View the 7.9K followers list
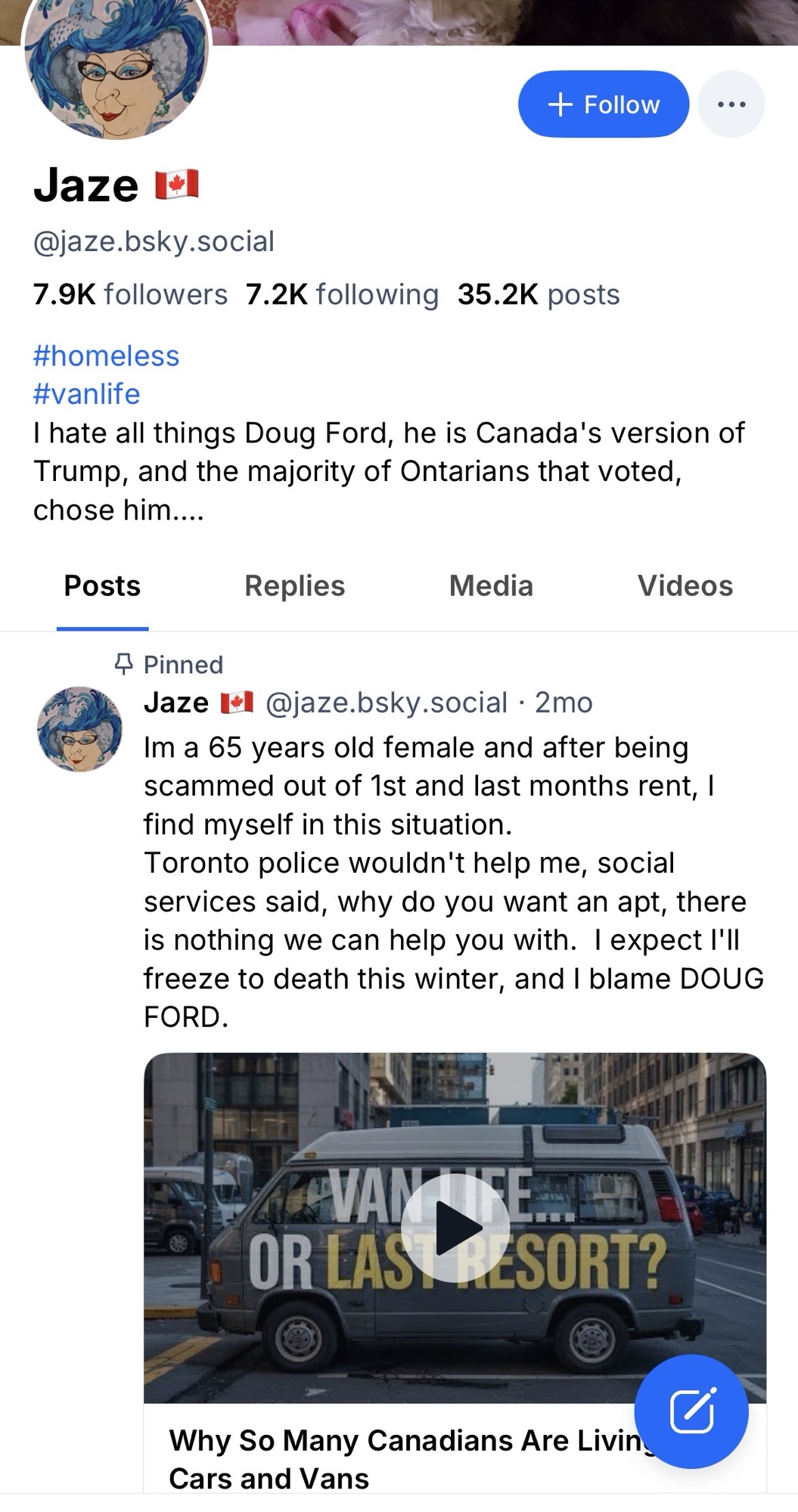The image size is (798, 1512). [x=130, y=294]
